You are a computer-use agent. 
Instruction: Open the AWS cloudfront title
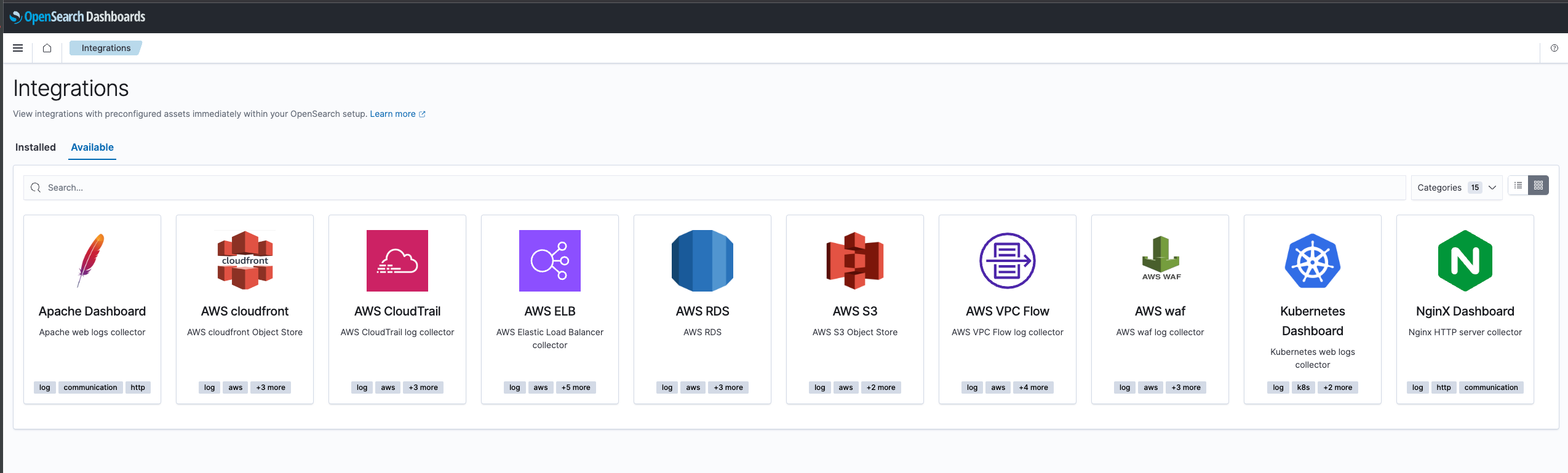point(245,311)
